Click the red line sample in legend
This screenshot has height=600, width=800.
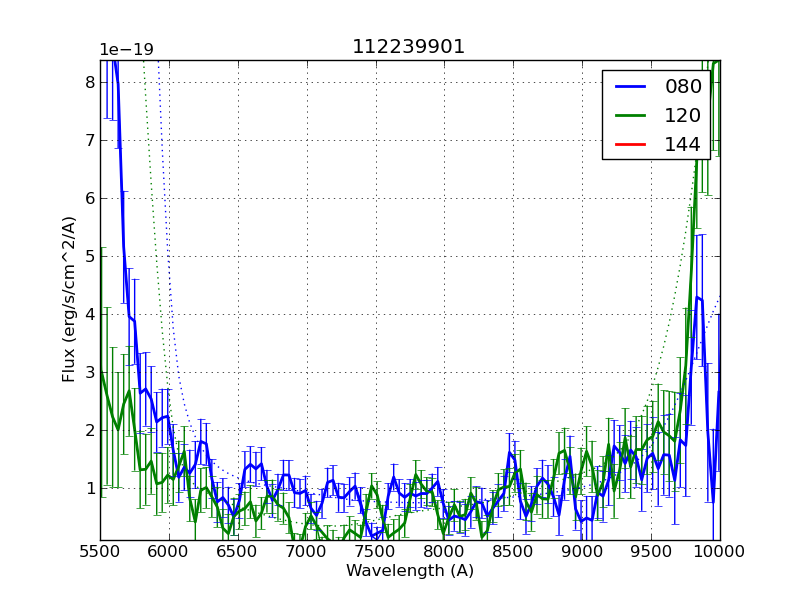tap(631, 145)
